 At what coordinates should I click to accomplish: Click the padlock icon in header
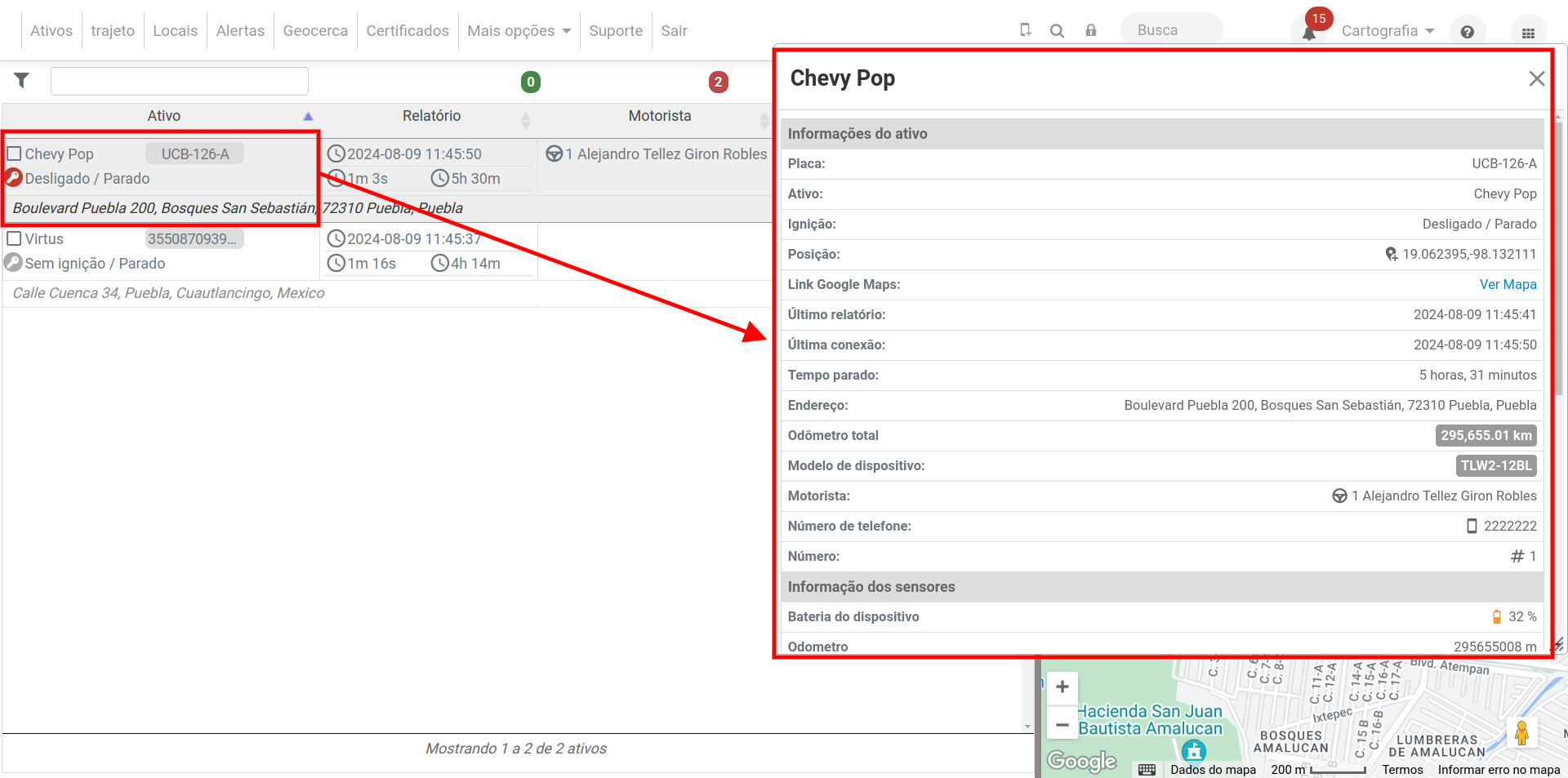[1090, 30]
